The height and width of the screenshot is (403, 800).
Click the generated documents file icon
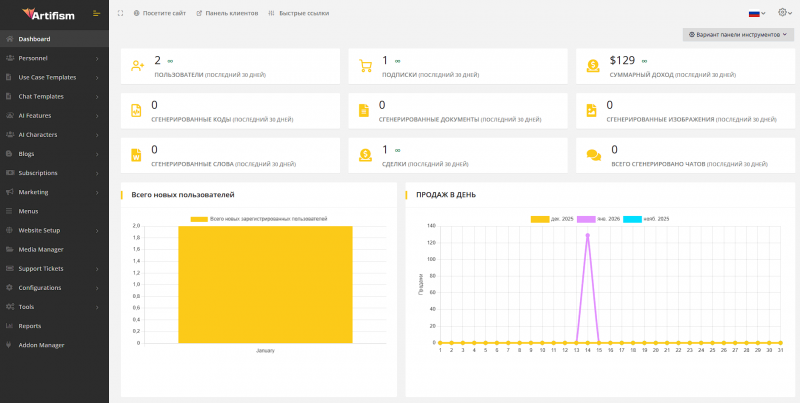364,111
